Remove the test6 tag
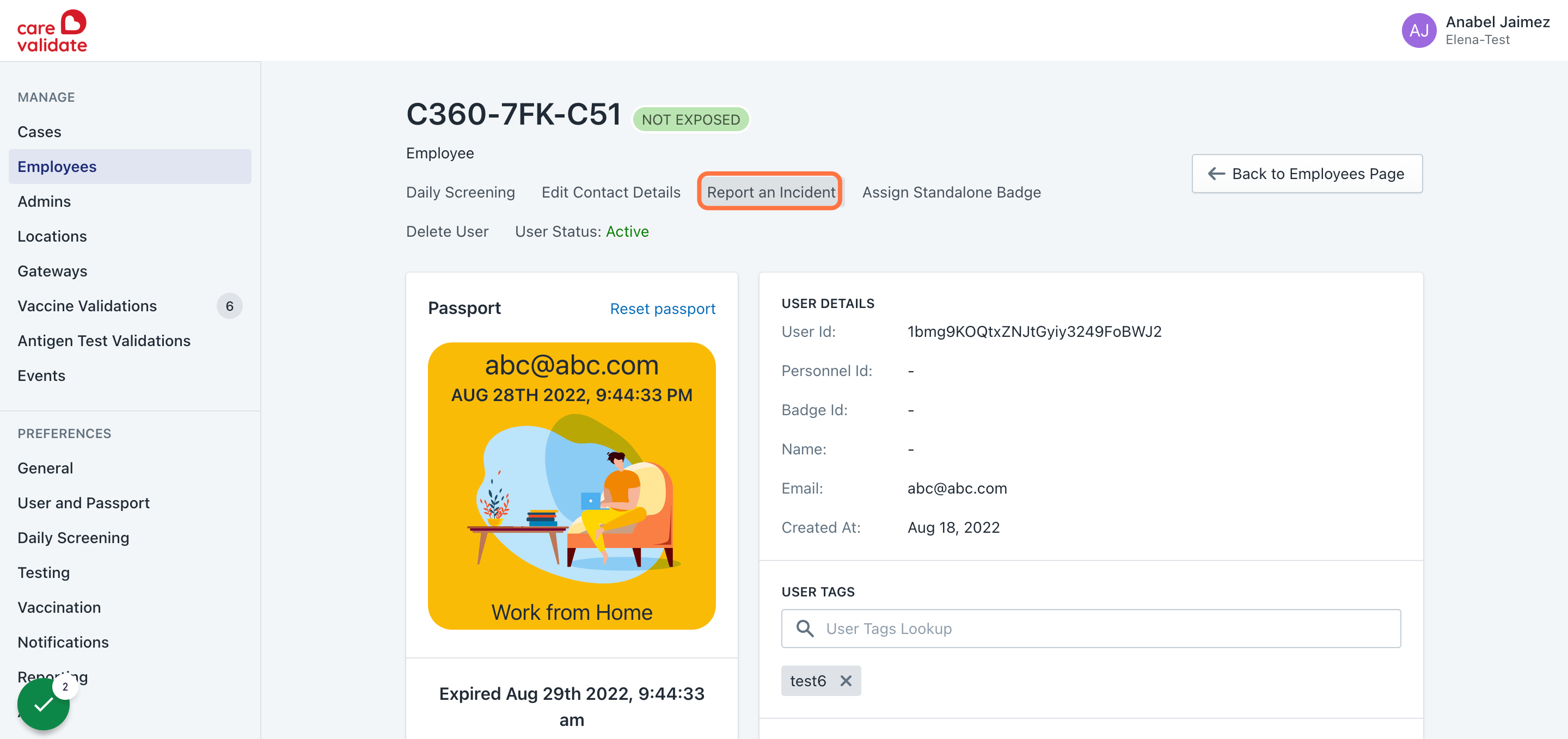1568x739 pixels. 846,681
